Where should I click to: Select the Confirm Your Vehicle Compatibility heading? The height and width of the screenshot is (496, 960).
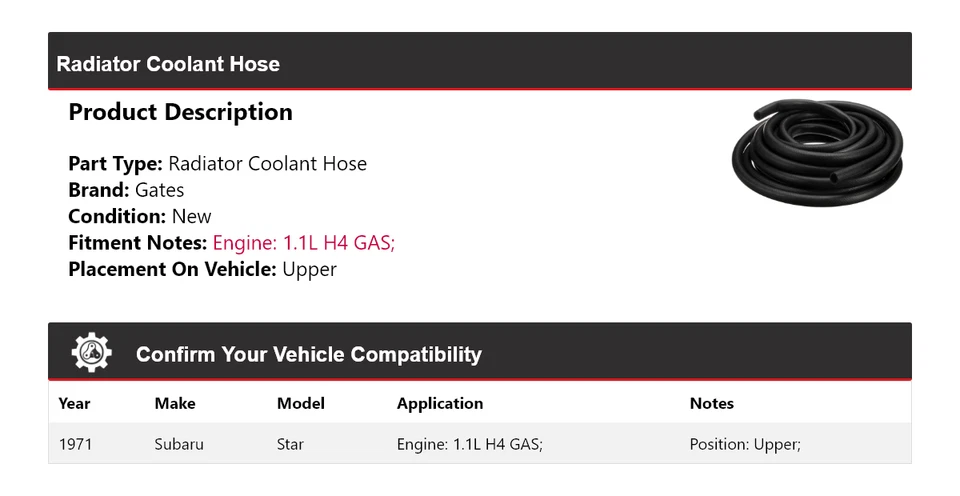(308, 355)
